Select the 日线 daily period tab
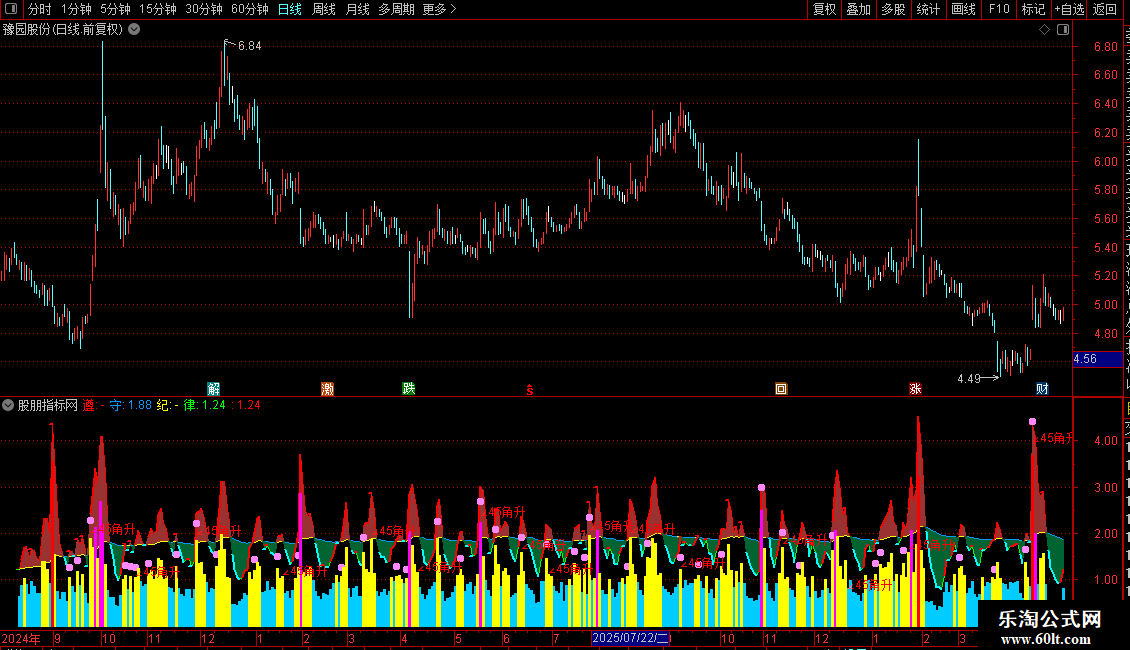 290,9
